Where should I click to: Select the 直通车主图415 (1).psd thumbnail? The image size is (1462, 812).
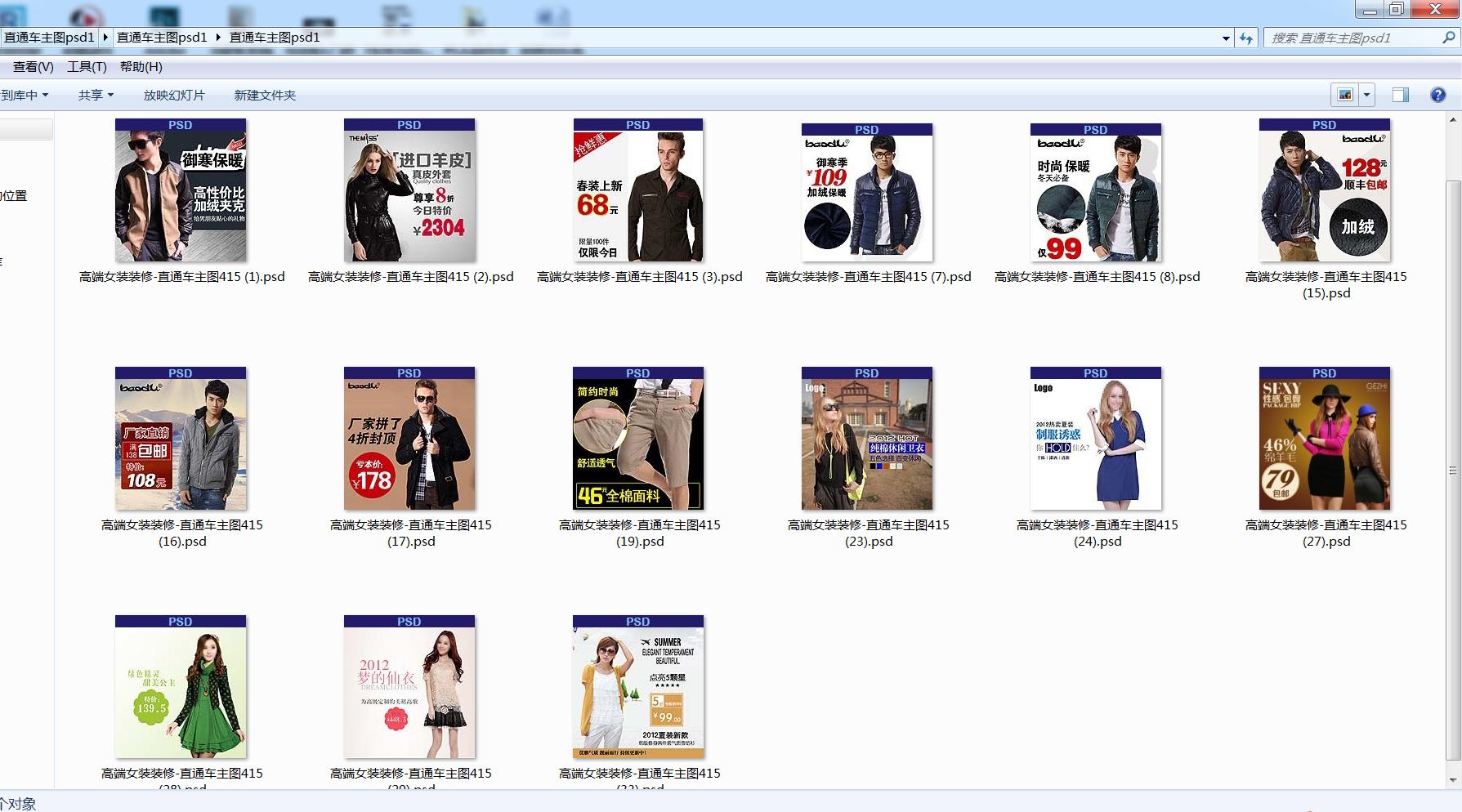click(181, 191)
